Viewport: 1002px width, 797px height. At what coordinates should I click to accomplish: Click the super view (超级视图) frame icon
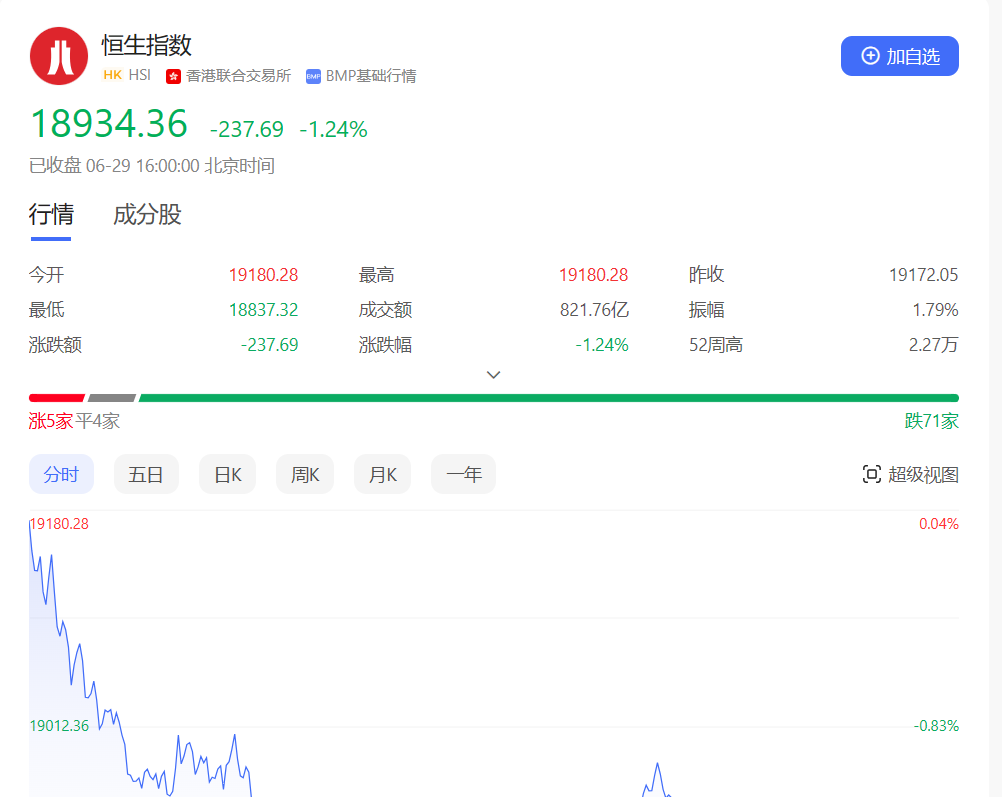[x=872, y=474]
